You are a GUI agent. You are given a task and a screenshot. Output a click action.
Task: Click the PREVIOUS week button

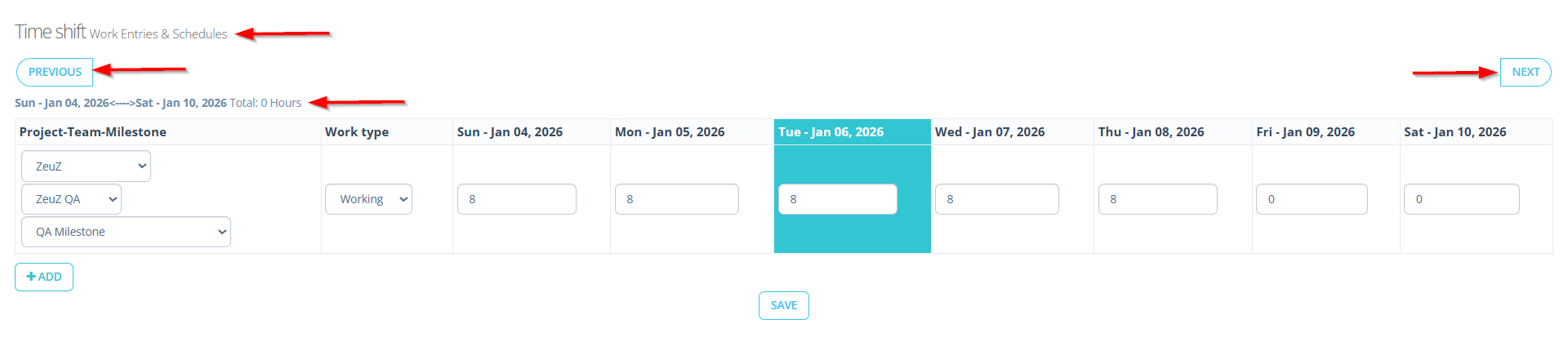[x=55, y=72]
